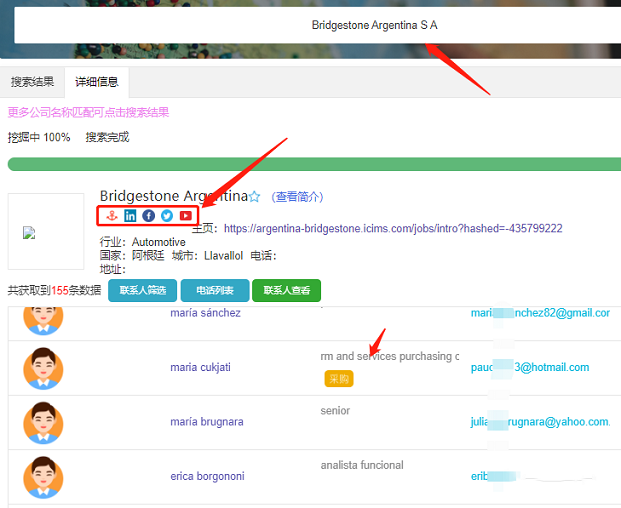Click the 采购 tag on maria cukjati
This screenshot has height=508, width=621.
click(339, 379)
